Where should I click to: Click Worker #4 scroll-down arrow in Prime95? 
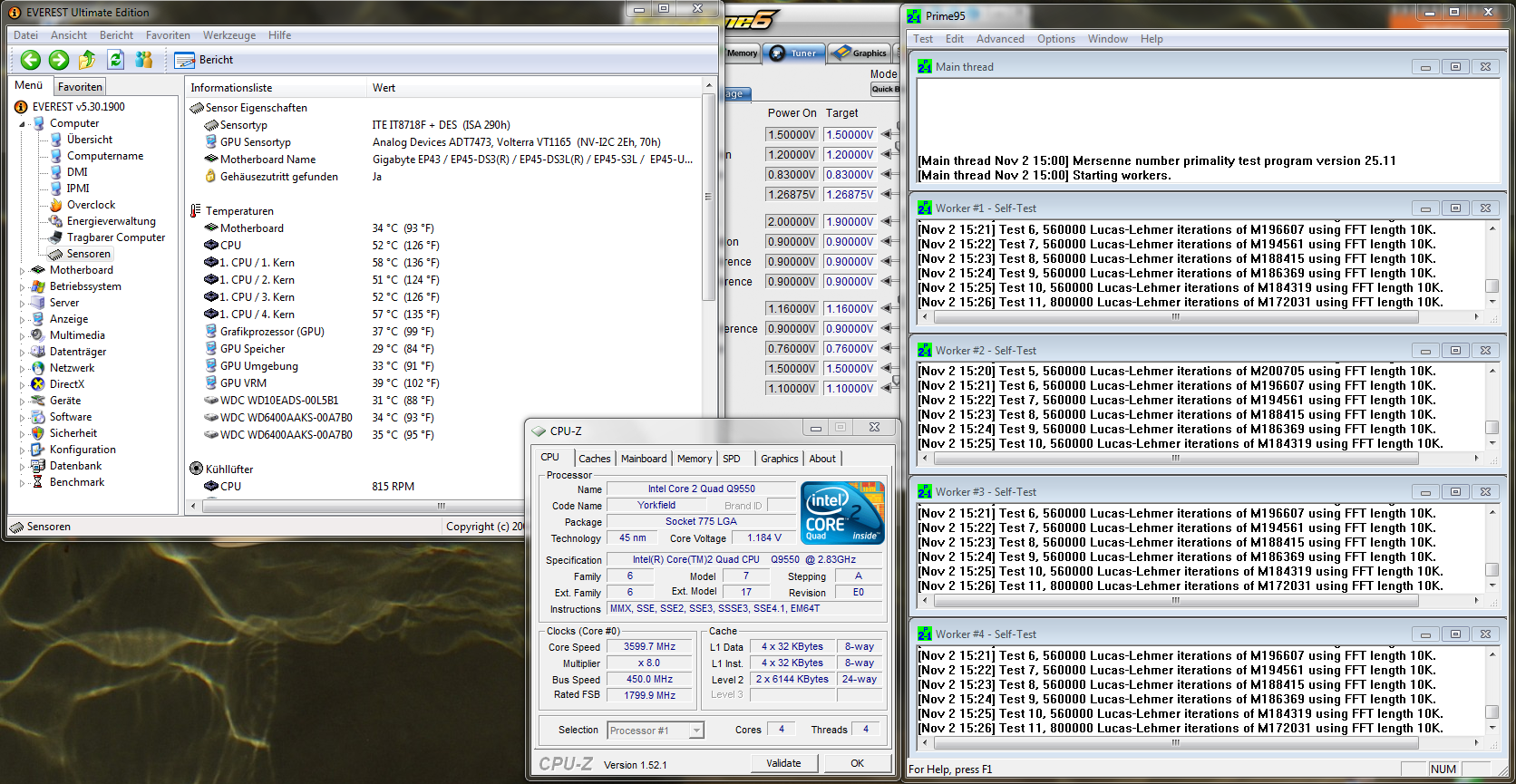(x=1492, y=728)
